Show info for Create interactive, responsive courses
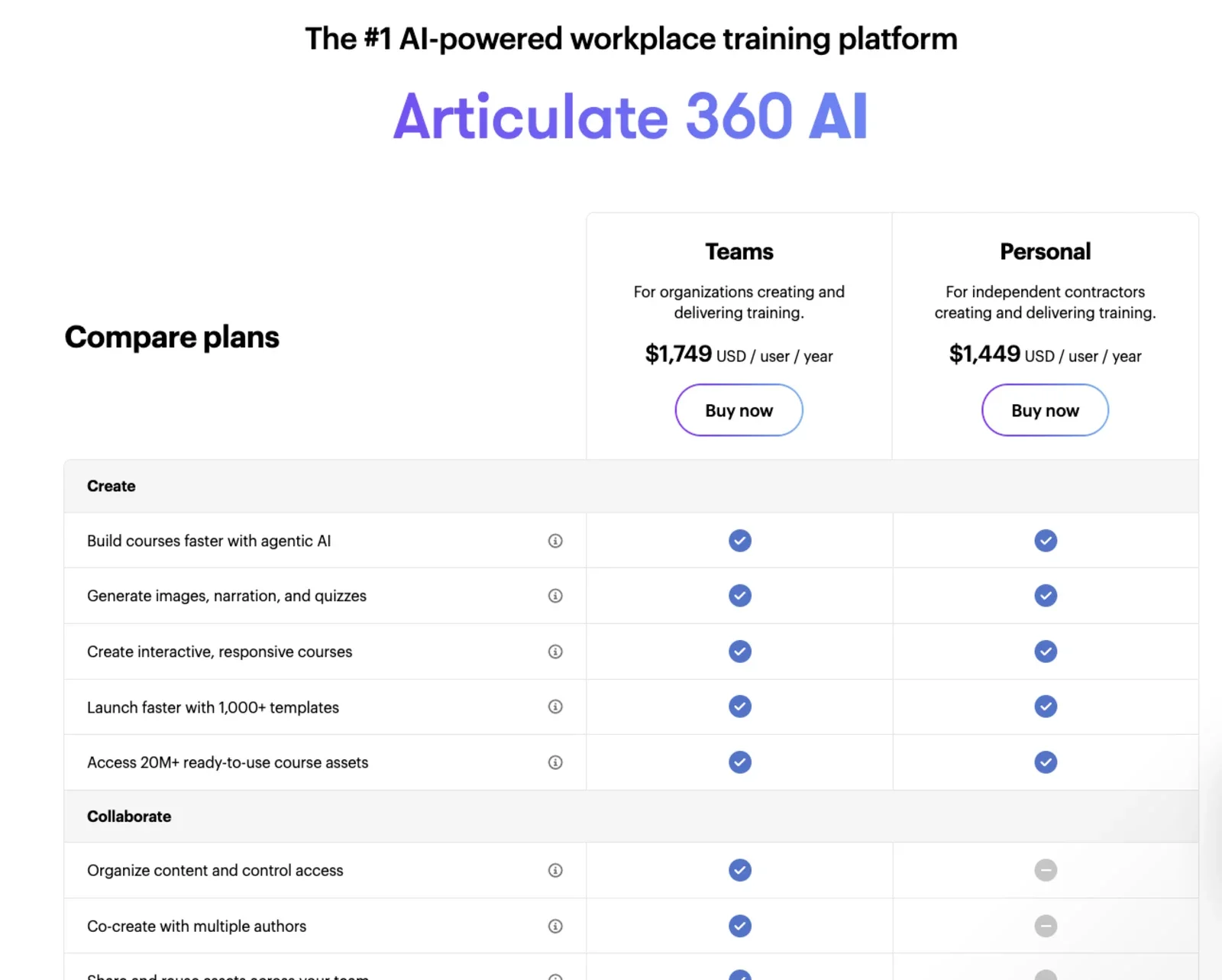This screenshot has width=1222, height=980. [555, 652]
